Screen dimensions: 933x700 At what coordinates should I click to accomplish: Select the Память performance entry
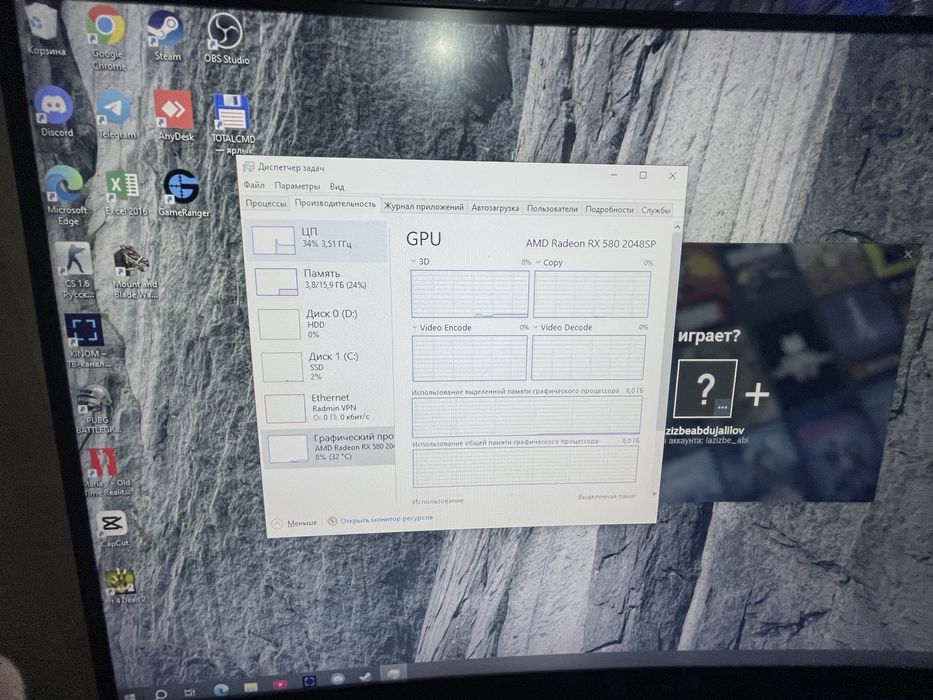coord(321,280)
